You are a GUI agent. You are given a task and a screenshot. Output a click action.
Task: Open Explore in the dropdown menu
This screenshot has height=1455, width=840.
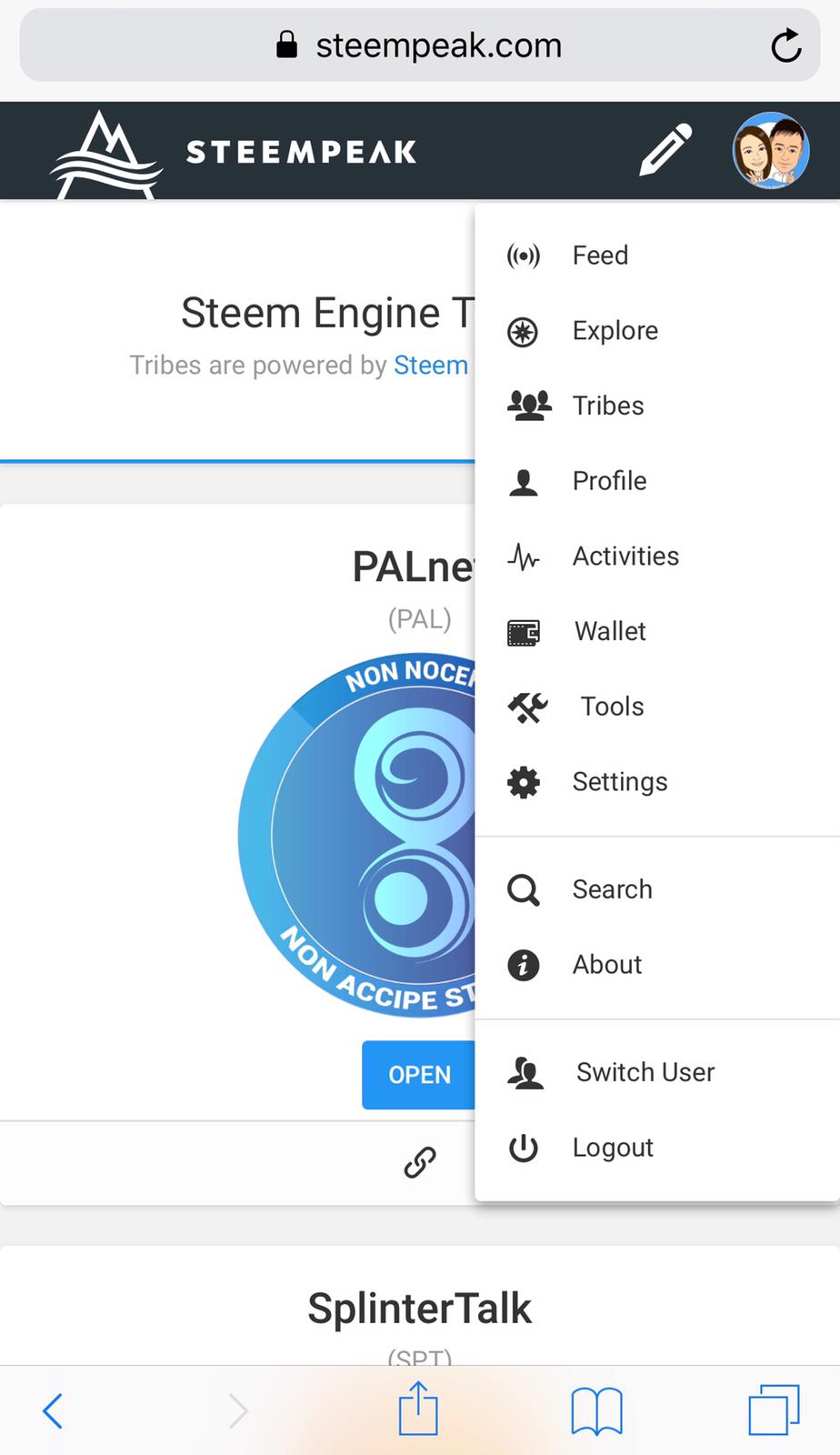(615, 331)
